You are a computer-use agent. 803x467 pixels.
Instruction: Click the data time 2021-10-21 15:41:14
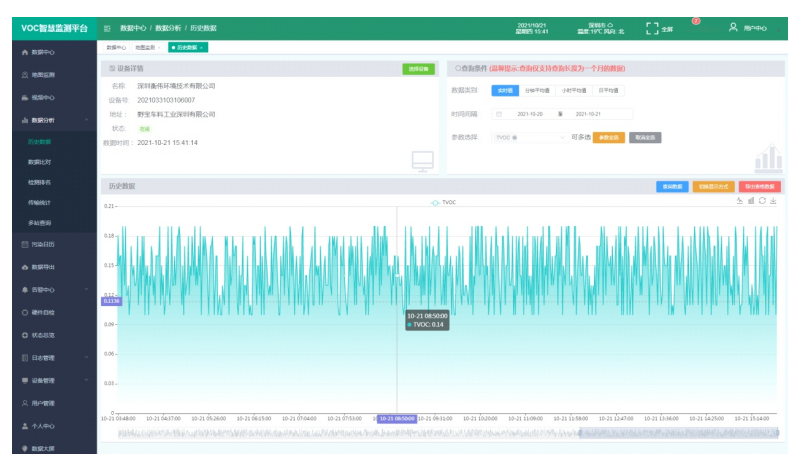(167, 142)
